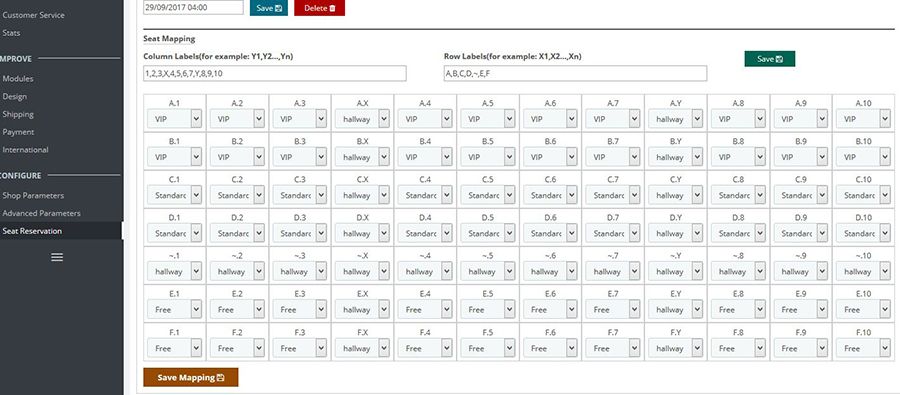
Task: Open Customer Service sidebar link
Action: tap(33, 15)
